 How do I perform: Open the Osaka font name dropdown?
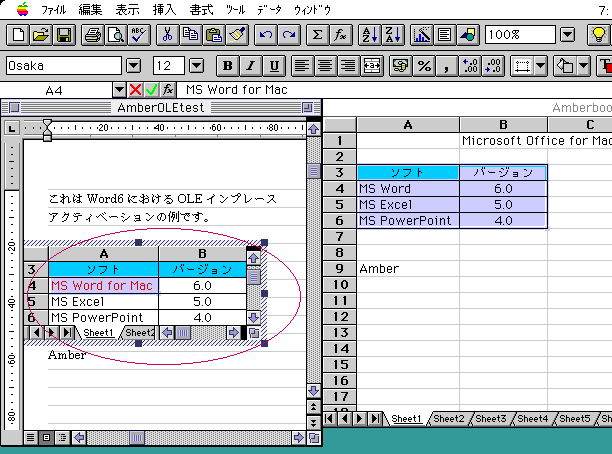point(133,66)
